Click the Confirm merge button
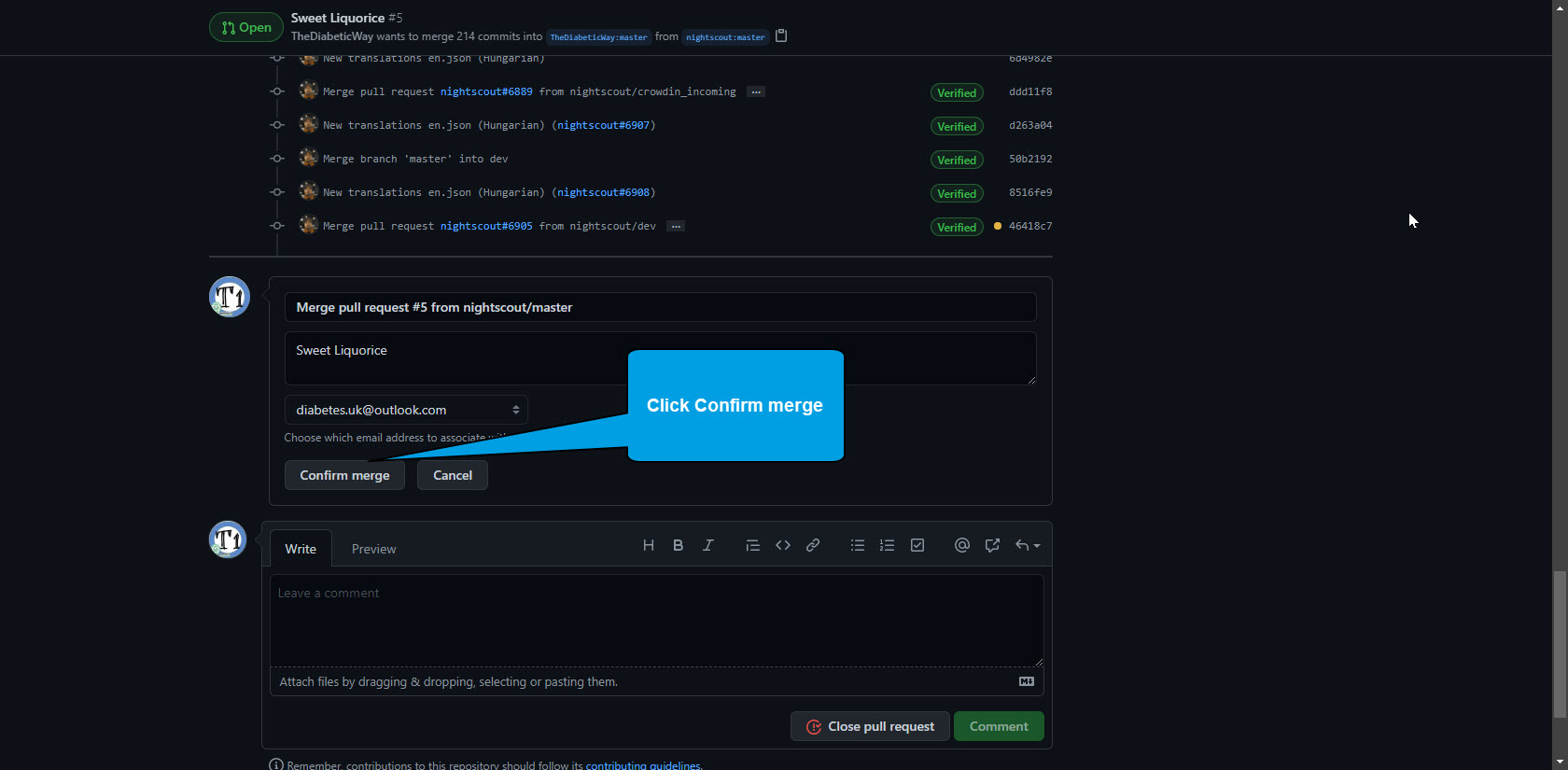 click(344, 475)
